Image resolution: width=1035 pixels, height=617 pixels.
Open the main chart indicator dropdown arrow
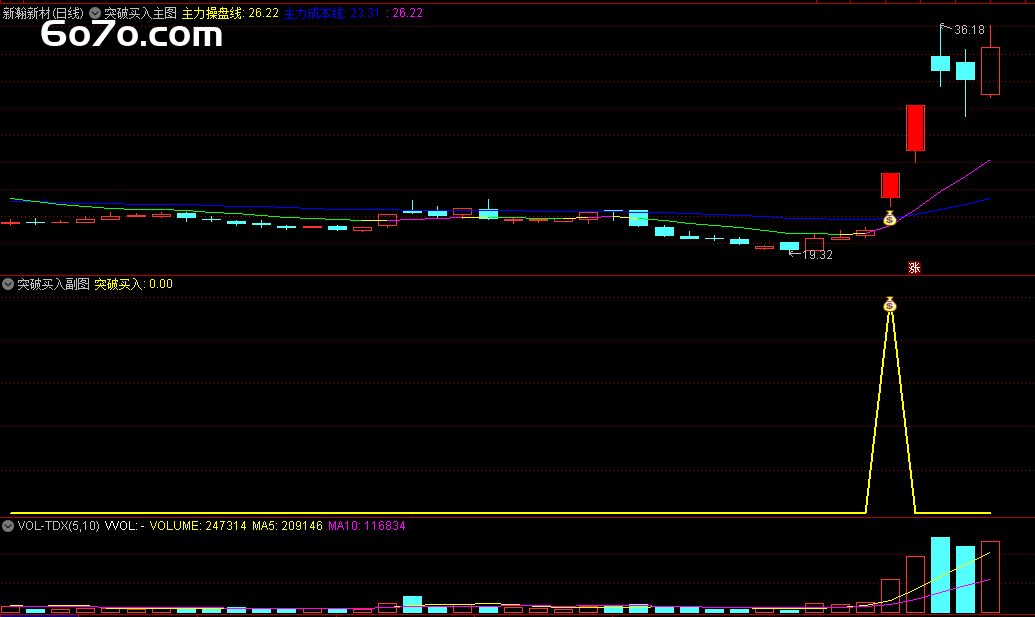click(95, 13)
